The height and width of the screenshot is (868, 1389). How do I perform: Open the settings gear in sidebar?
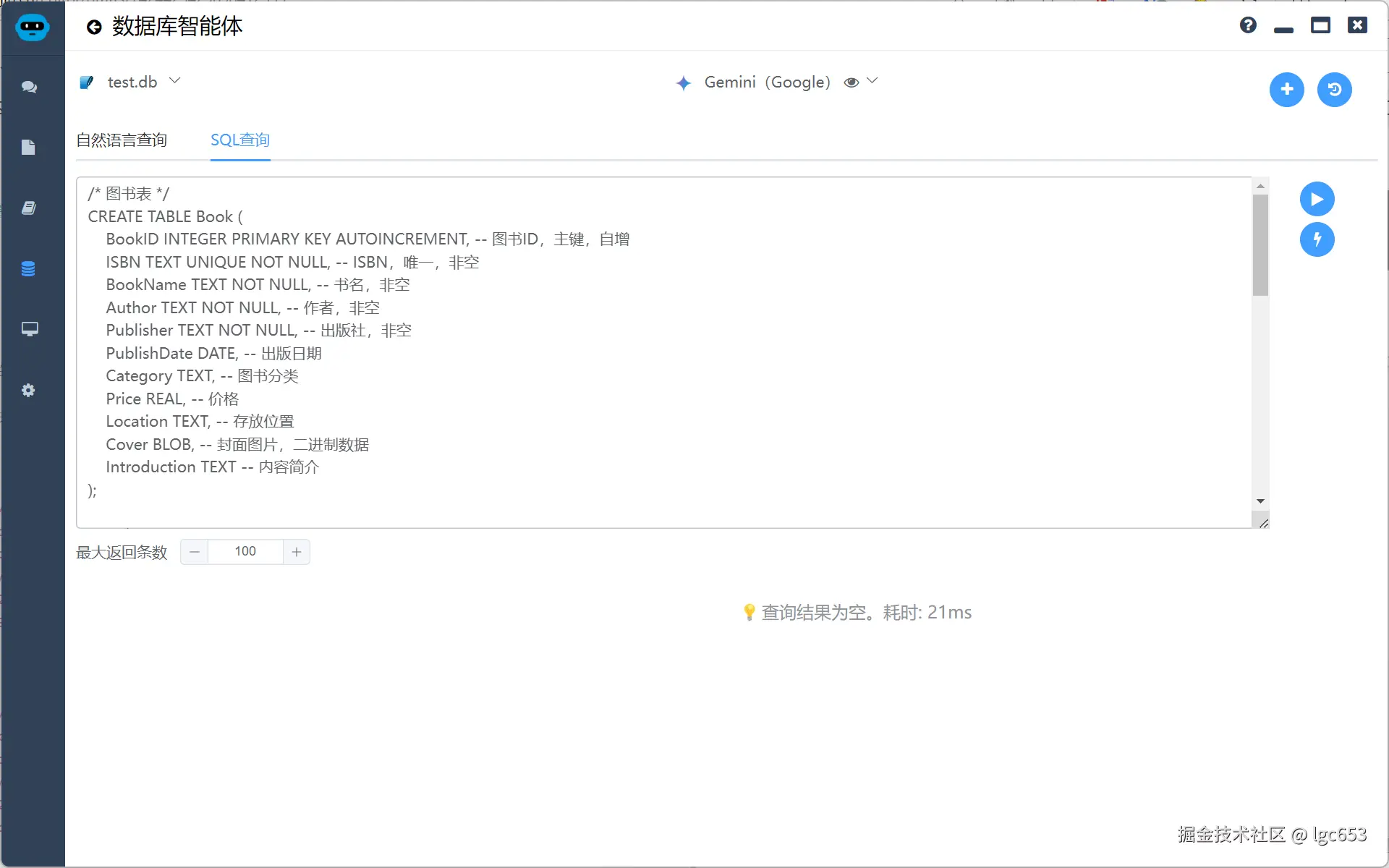click(x=29, y=391)
